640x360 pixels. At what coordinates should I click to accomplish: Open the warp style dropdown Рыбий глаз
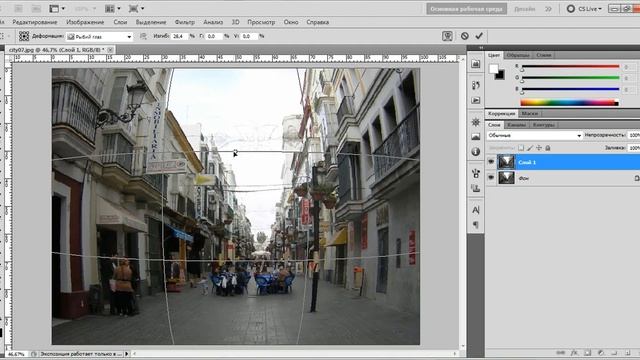(100, 36)
